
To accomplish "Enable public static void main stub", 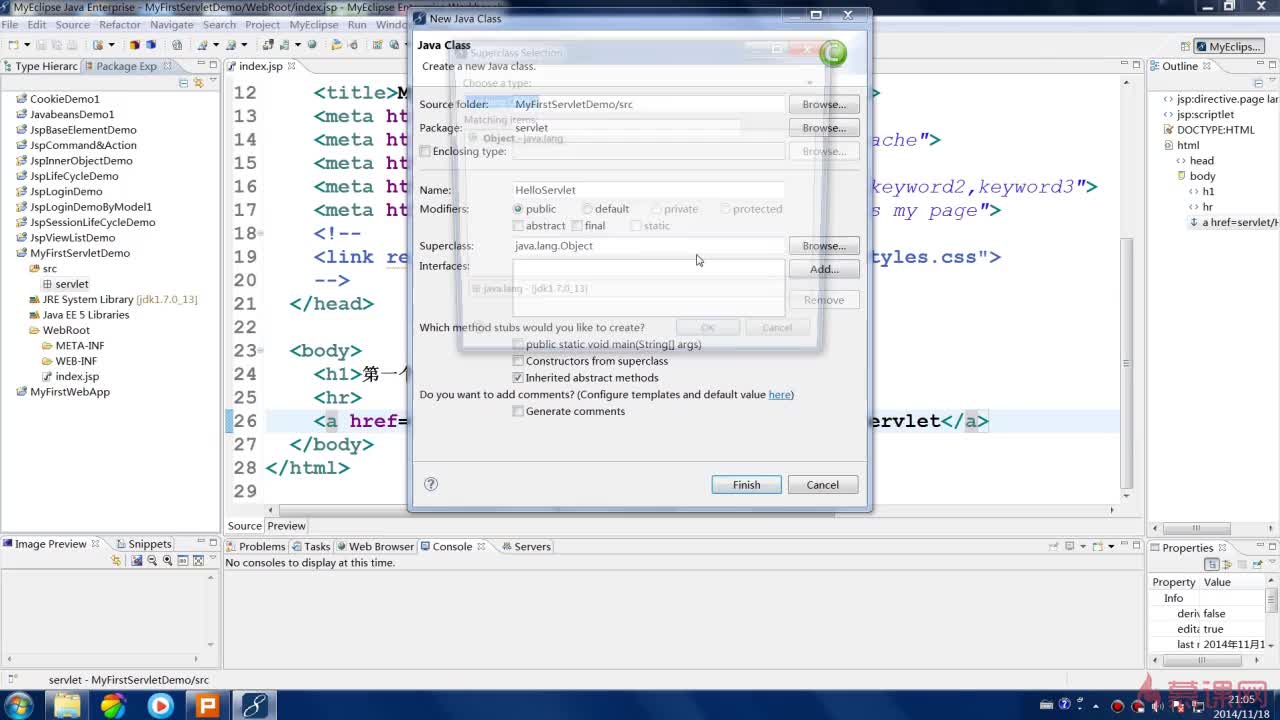I will [518, 345].
